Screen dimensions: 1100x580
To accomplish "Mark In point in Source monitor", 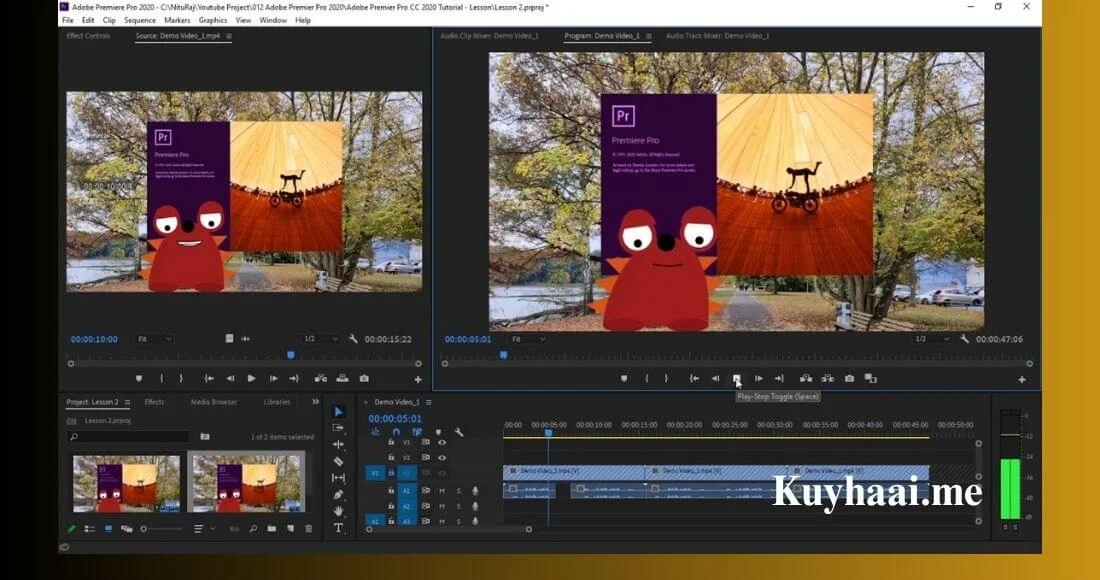I will [x=161, y=379].
